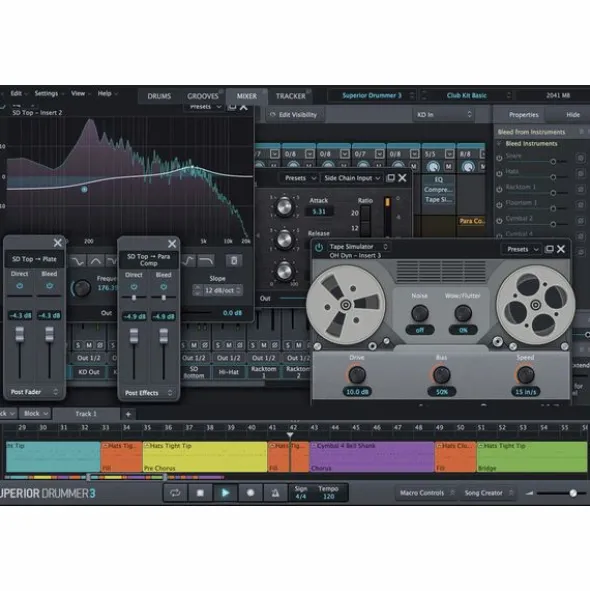Select the Track 1 tab
Viewport: 590px width, 591px height.
click(x=86, y=414)
